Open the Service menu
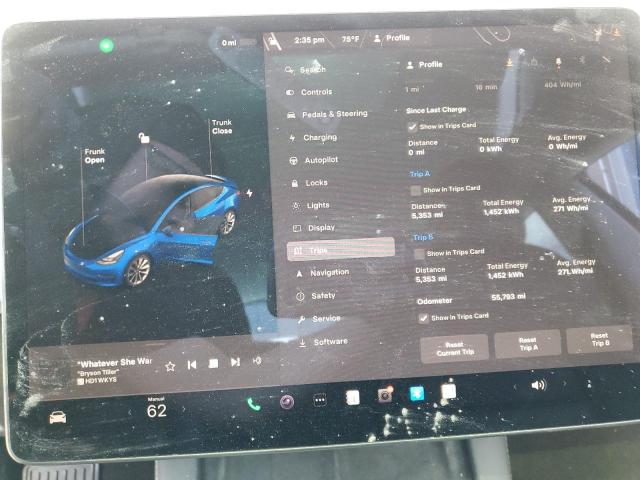 [319, 318]
